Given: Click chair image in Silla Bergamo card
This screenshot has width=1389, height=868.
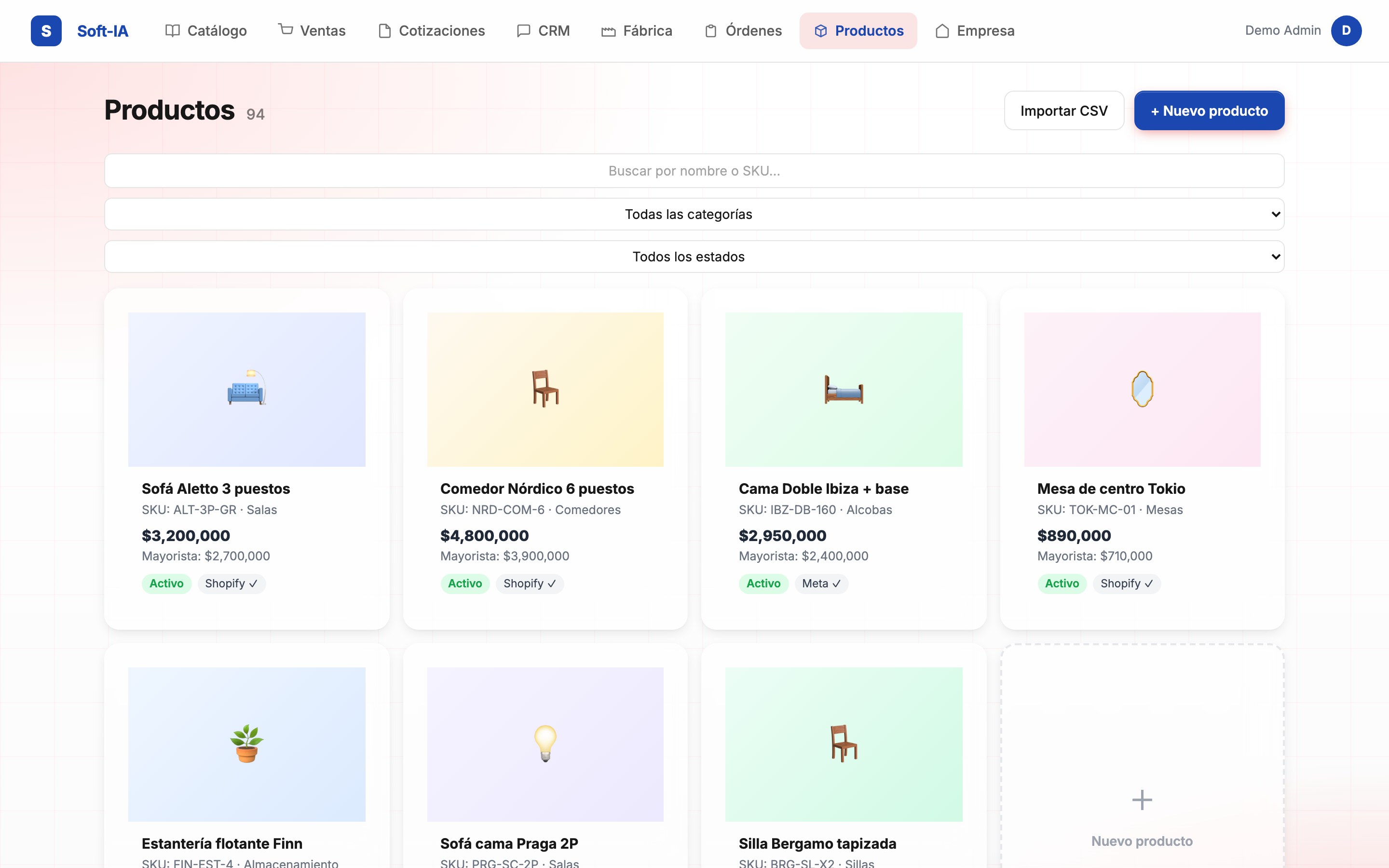Looking at the screenshot, I should point(844,744).
